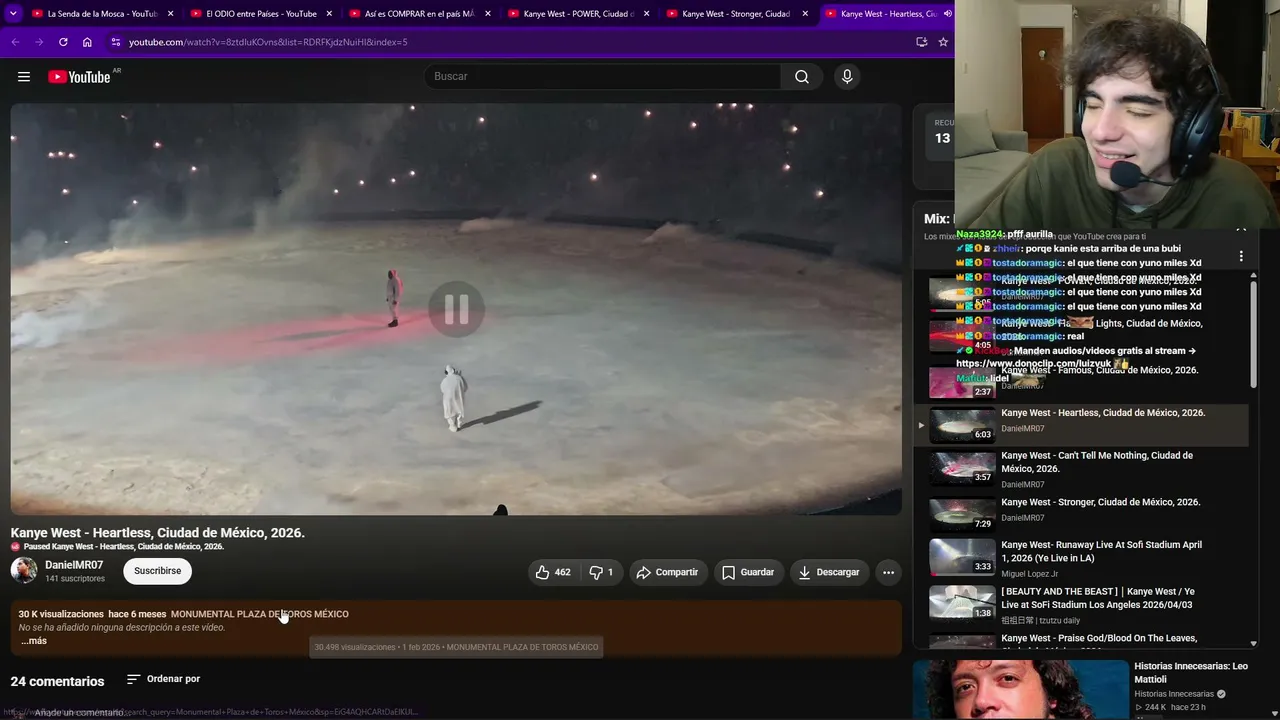Open the DanielMR07 channel name link

(x=74, y=565)
